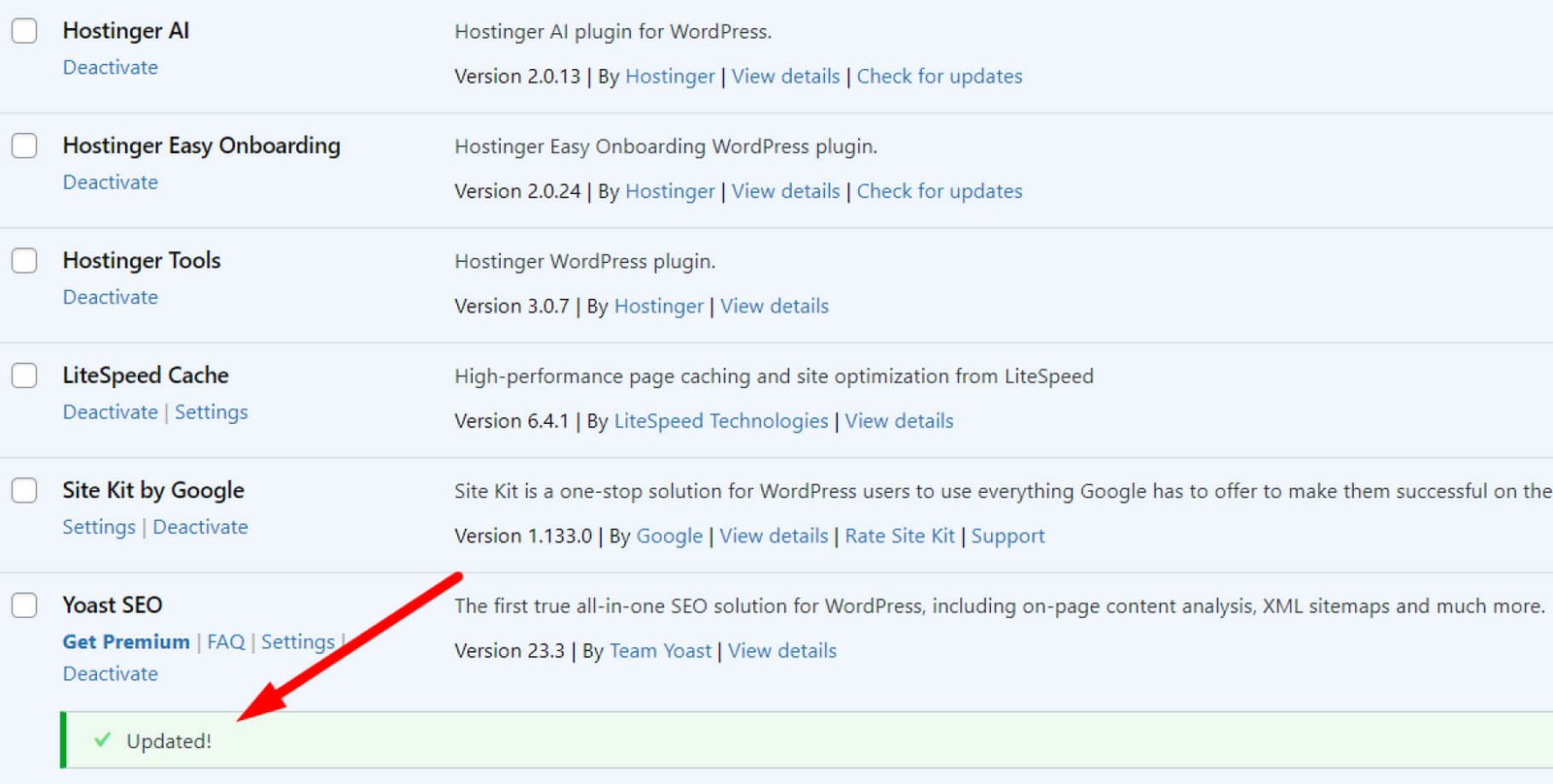Image resolution: width=1553 pixels, height=784 pixels.
Task: Click the Hostinger Tools description text
Action: 585,262
